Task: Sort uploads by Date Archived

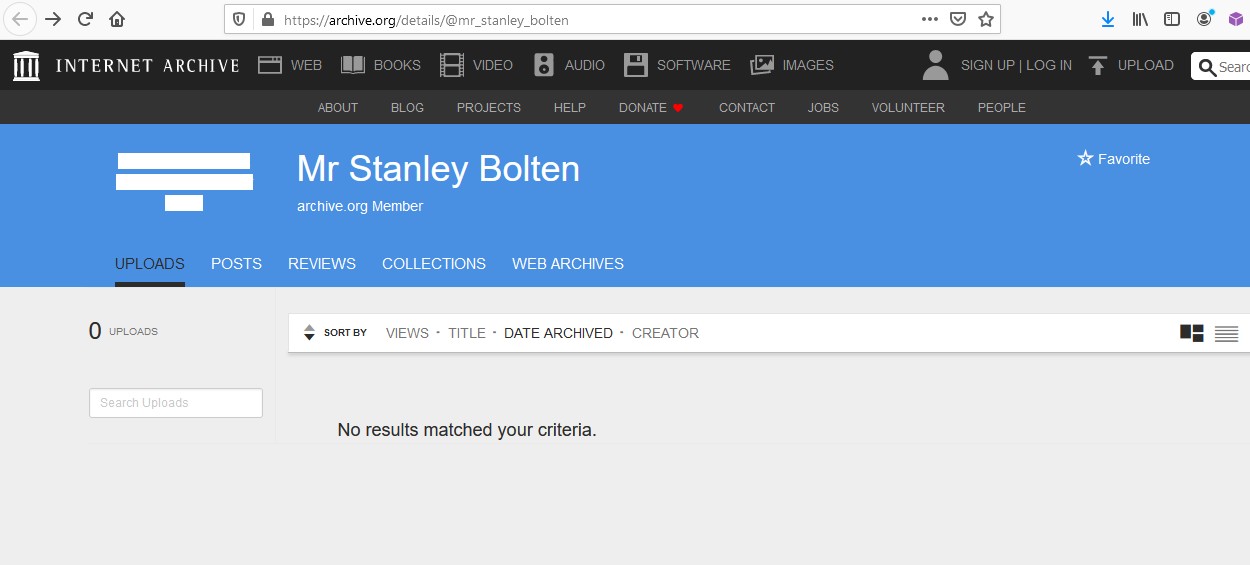Action: tap(558, 333)
